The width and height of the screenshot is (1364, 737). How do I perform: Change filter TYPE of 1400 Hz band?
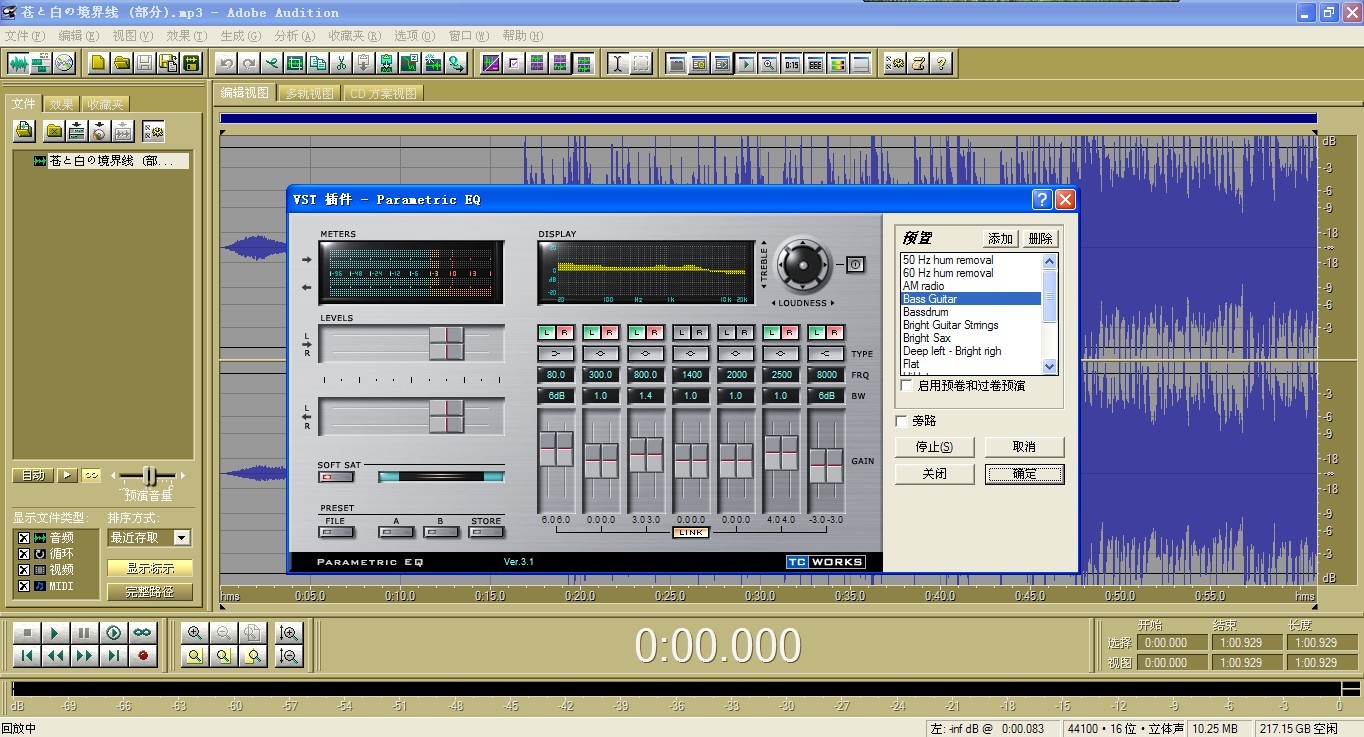click(x=691, y=354)
